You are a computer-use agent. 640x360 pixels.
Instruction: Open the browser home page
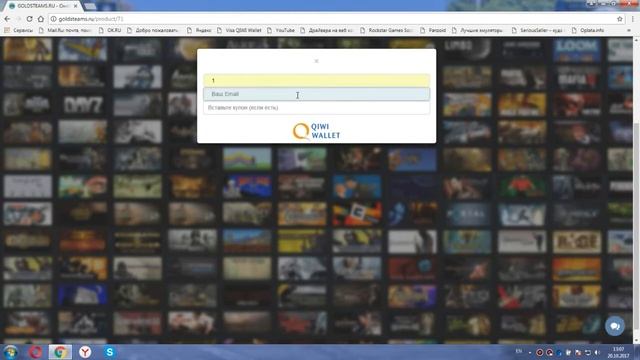pyautogui.click(x=40, y=19)
